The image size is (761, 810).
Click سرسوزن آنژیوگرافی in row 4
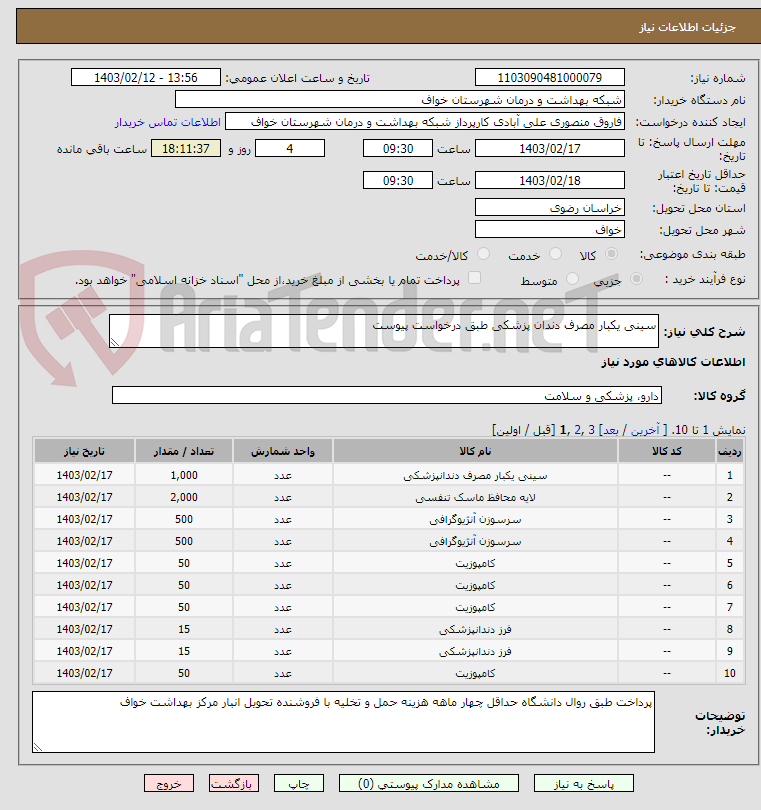tap(475, 541)
